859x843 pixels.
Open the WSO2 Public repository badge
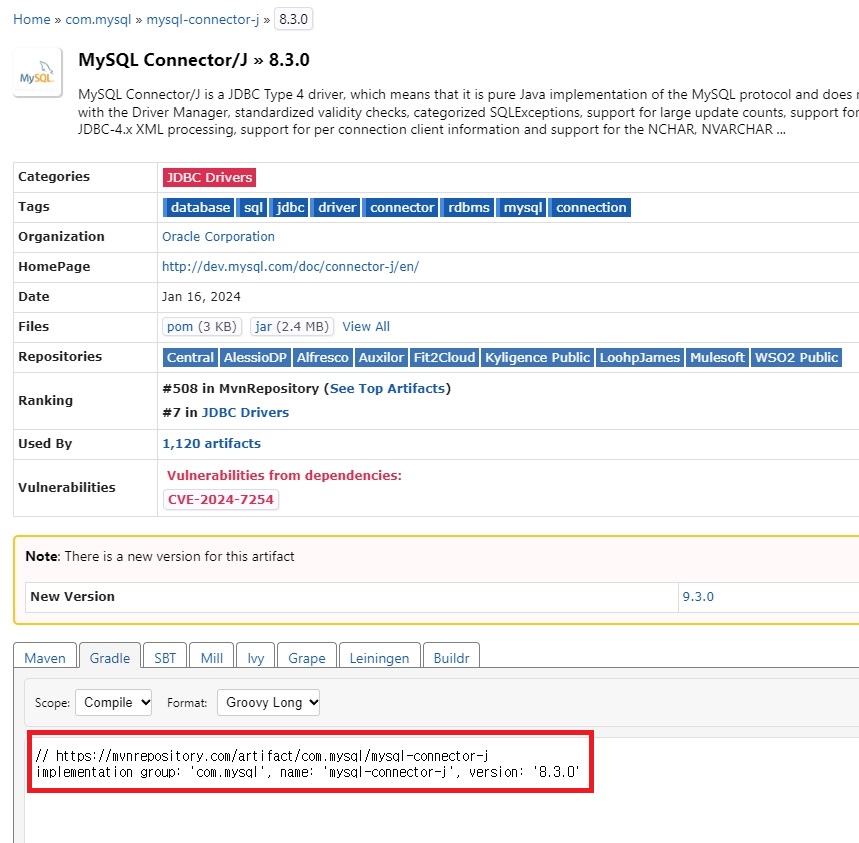pyautogui.click(x=796, y=358)
